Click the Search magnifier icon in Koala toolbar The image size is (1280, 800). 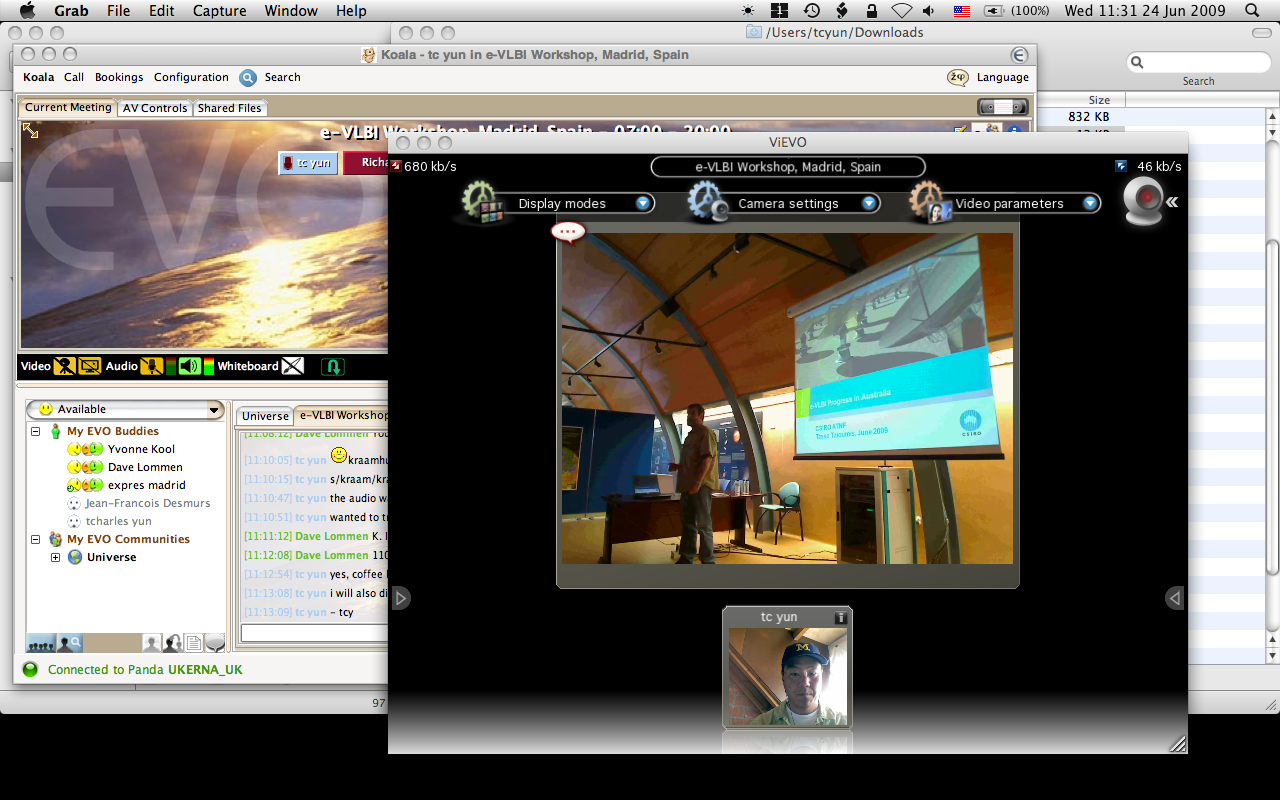pos(248,77)
